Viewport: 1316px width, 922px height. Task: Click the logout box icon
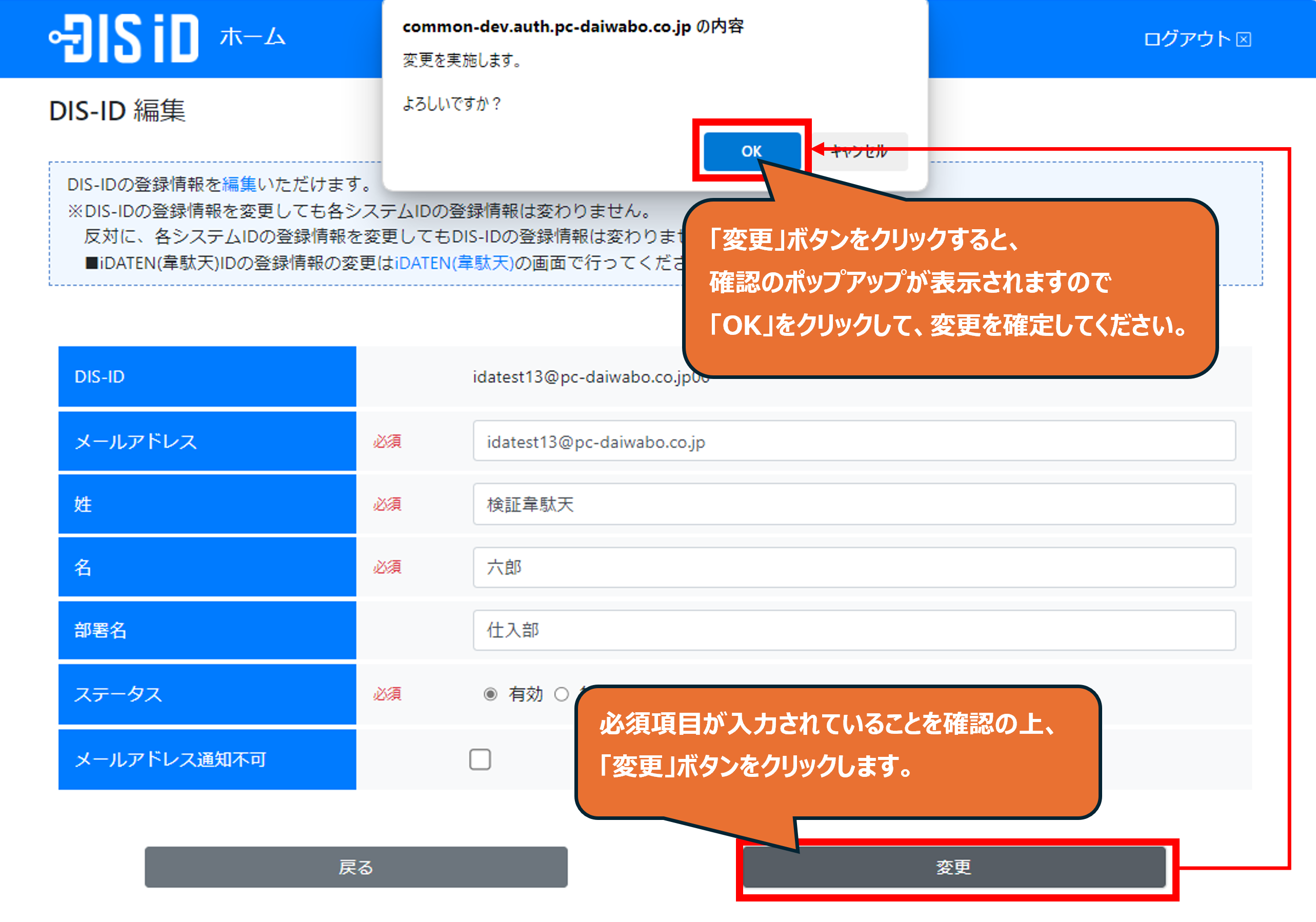pos(1243,39)
